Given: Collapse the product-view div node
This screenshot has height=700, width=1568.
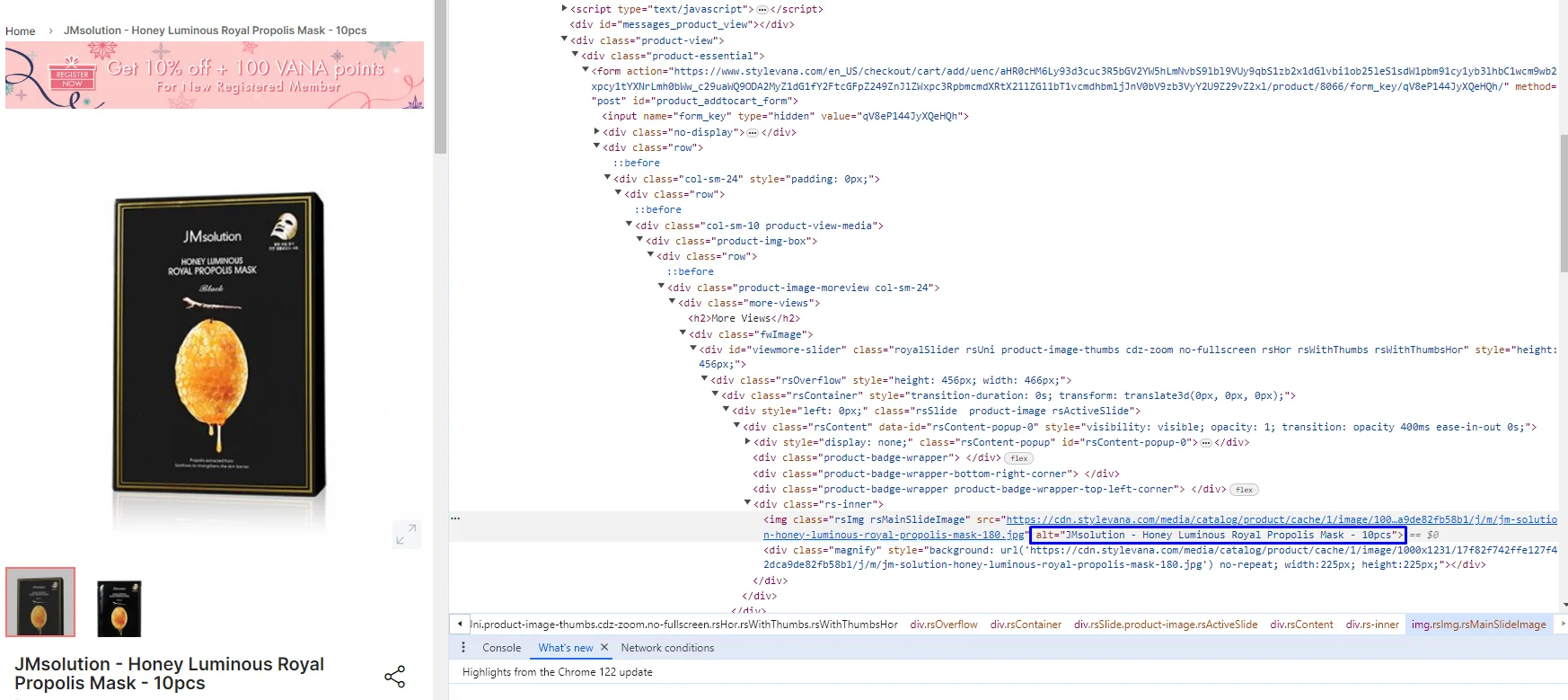Looking at the screenshot, I should (564, 40).
